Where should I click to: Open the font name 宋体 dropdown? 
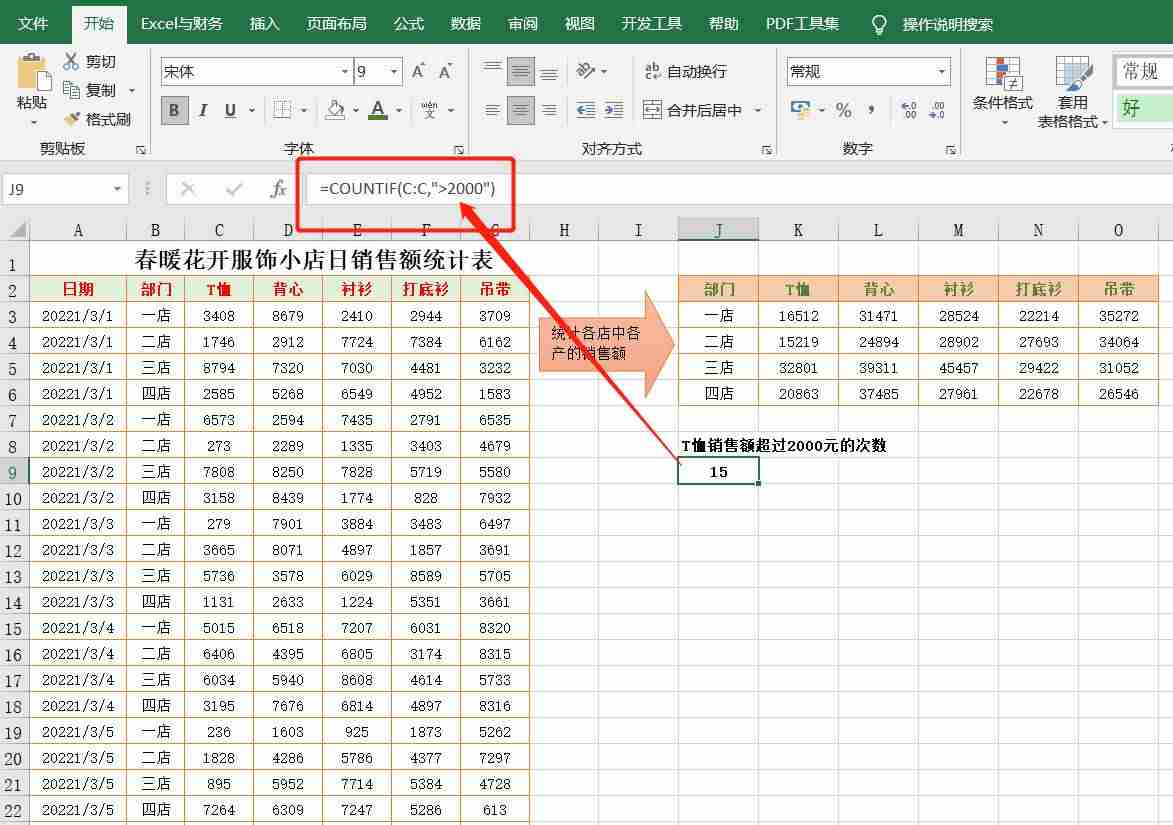(345, 71)
